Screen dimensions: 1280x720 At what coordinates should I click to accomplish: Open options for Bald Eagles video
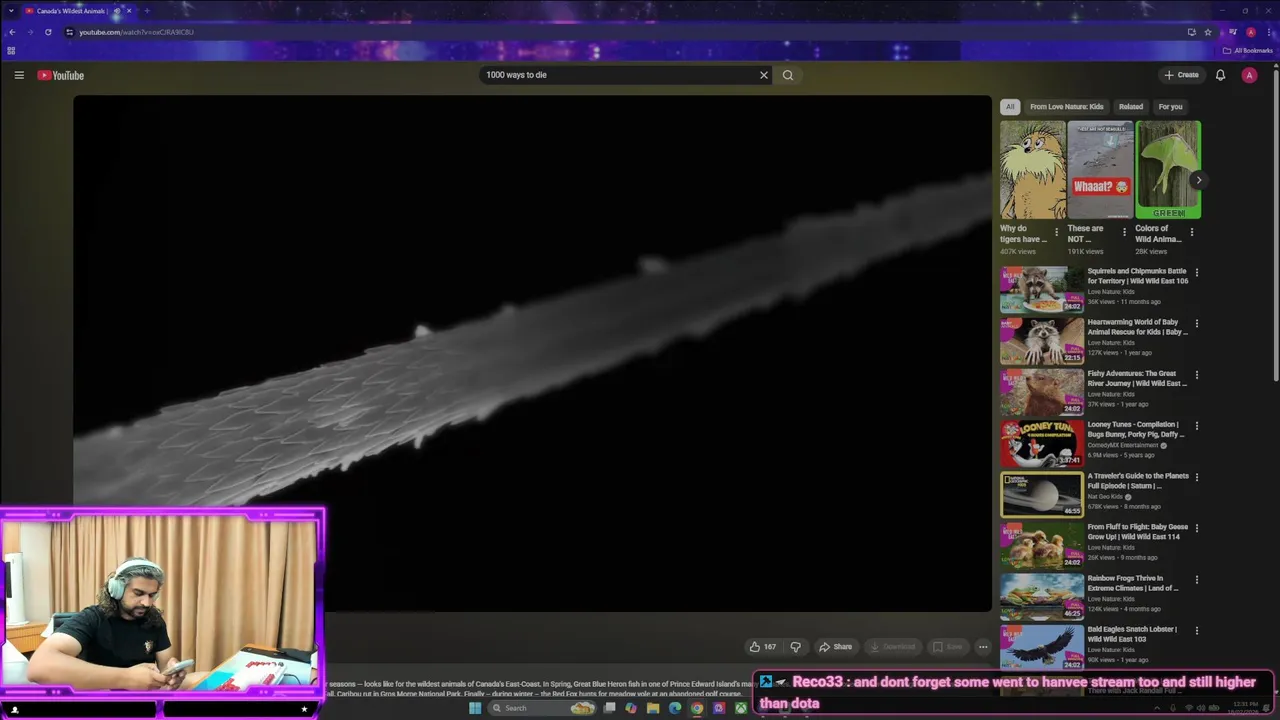[1196, 631]
